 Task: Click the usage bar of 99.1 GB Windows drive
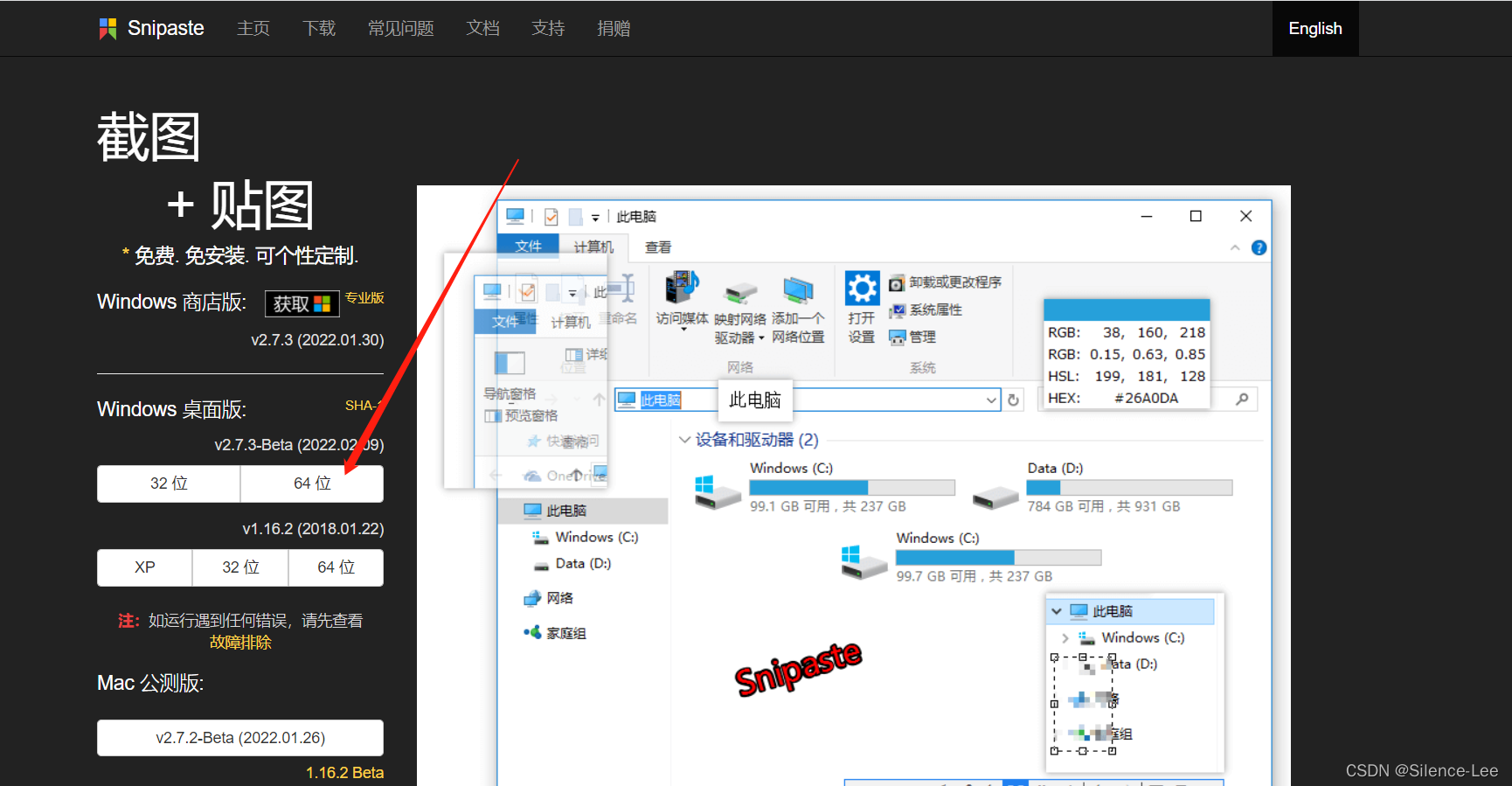852,487
